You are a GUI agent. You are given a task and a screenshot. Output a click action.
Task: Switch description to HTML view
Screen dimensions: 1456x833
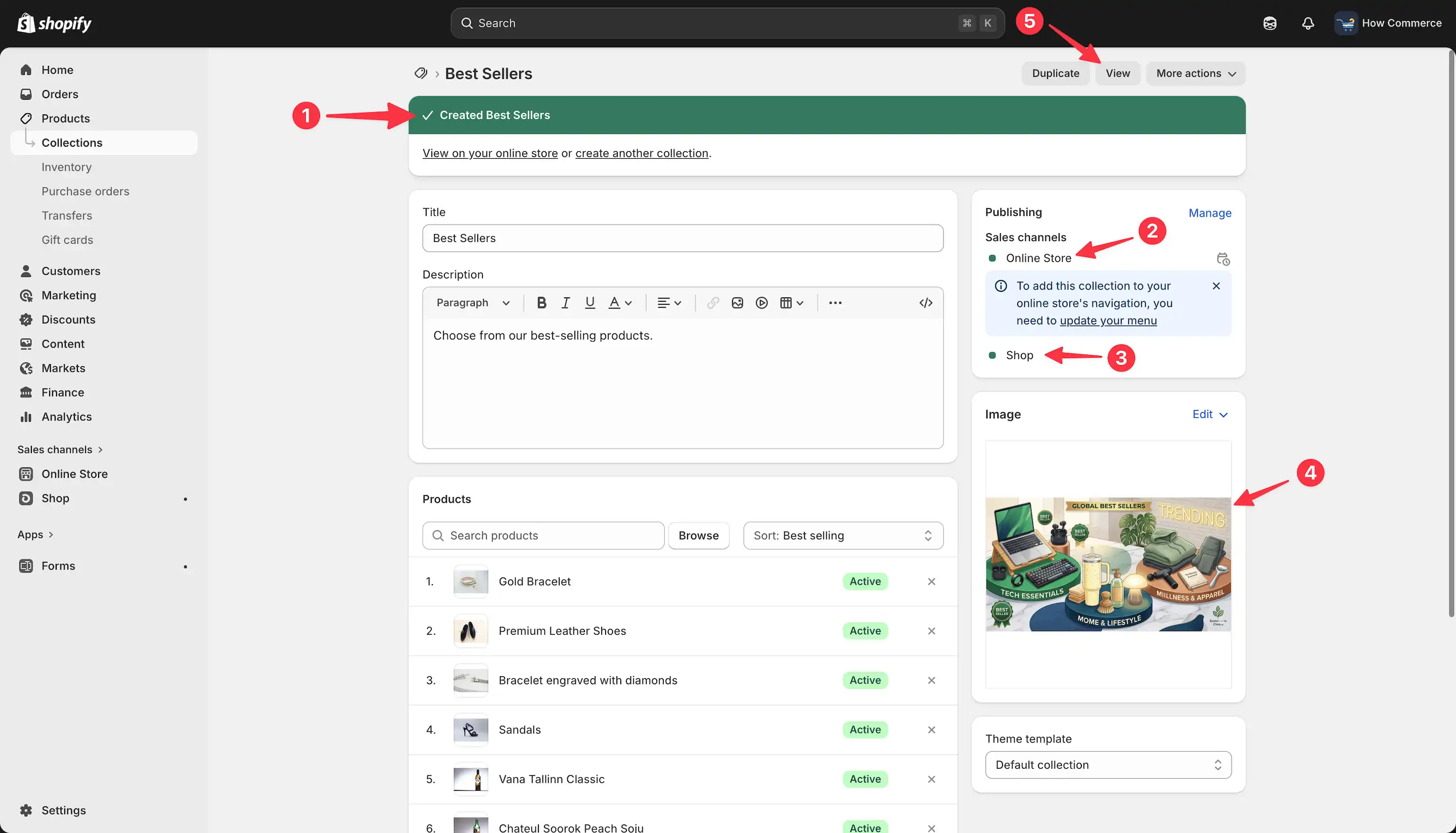(925, 302)
